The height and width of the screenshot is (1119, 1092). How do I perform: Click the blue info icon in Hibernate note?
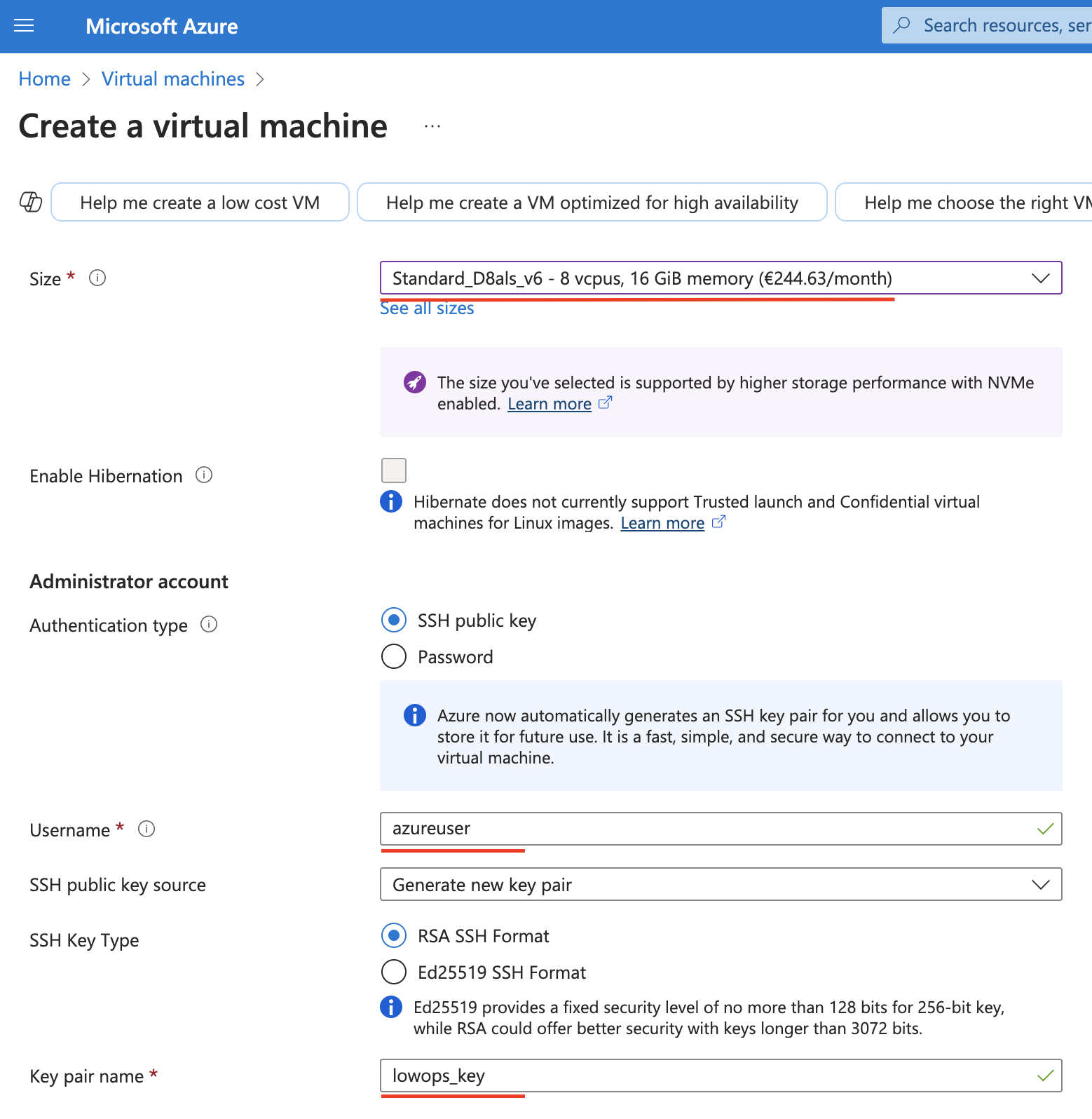tap(391, 501)
